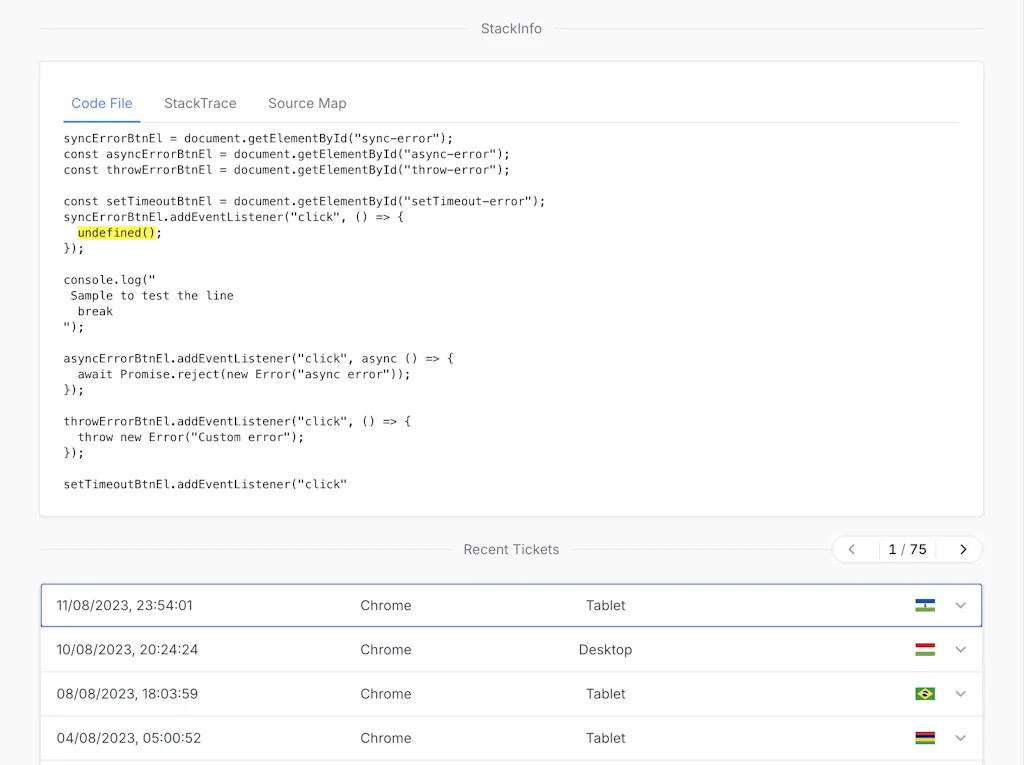Switch to the StackTrace tab
Image resolution: width=1024 pixels, height=765 pixels.
200,103
